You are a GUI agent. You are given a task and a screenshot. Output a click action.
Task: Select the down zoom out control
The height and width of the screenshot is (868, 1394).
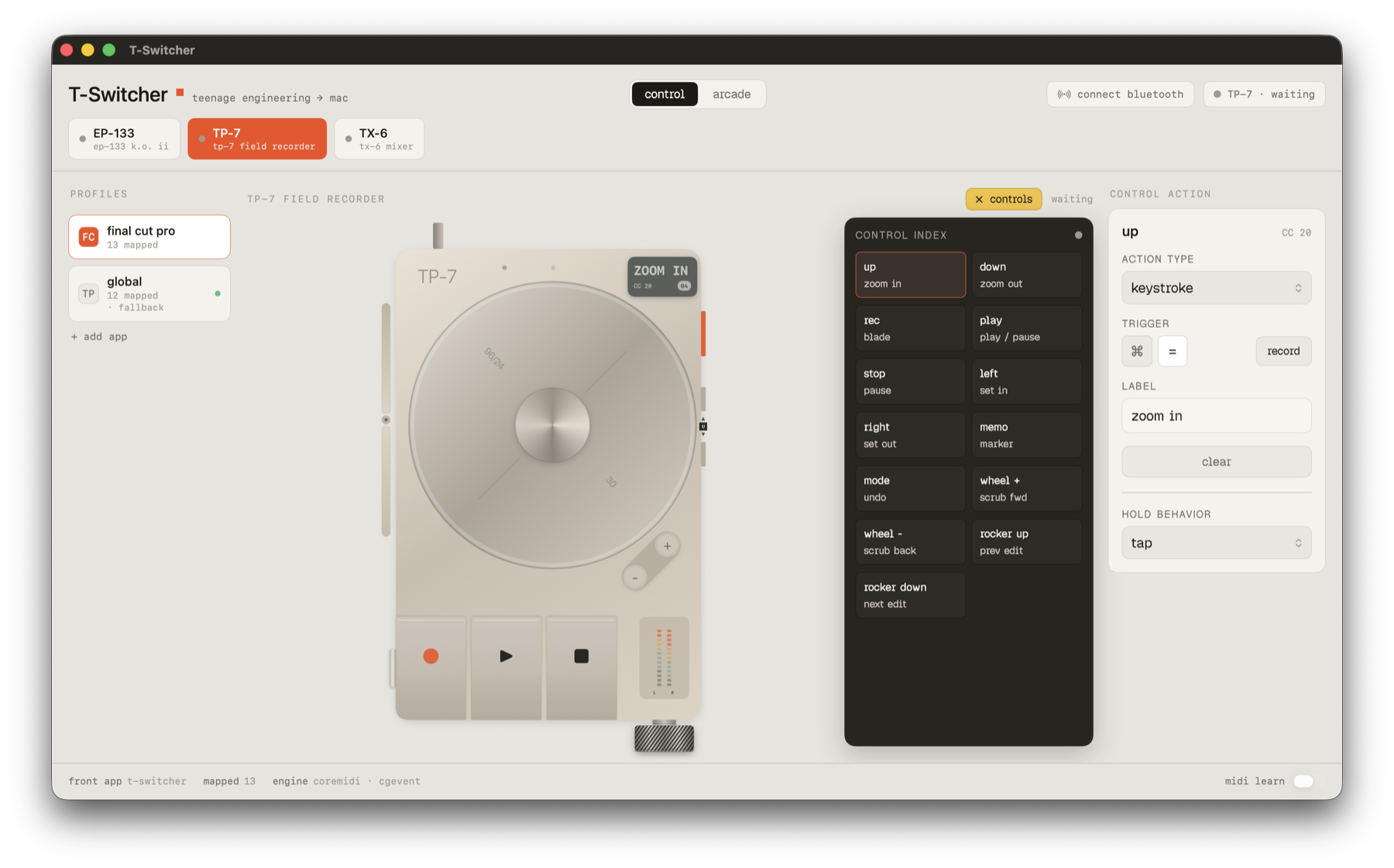1026,275
